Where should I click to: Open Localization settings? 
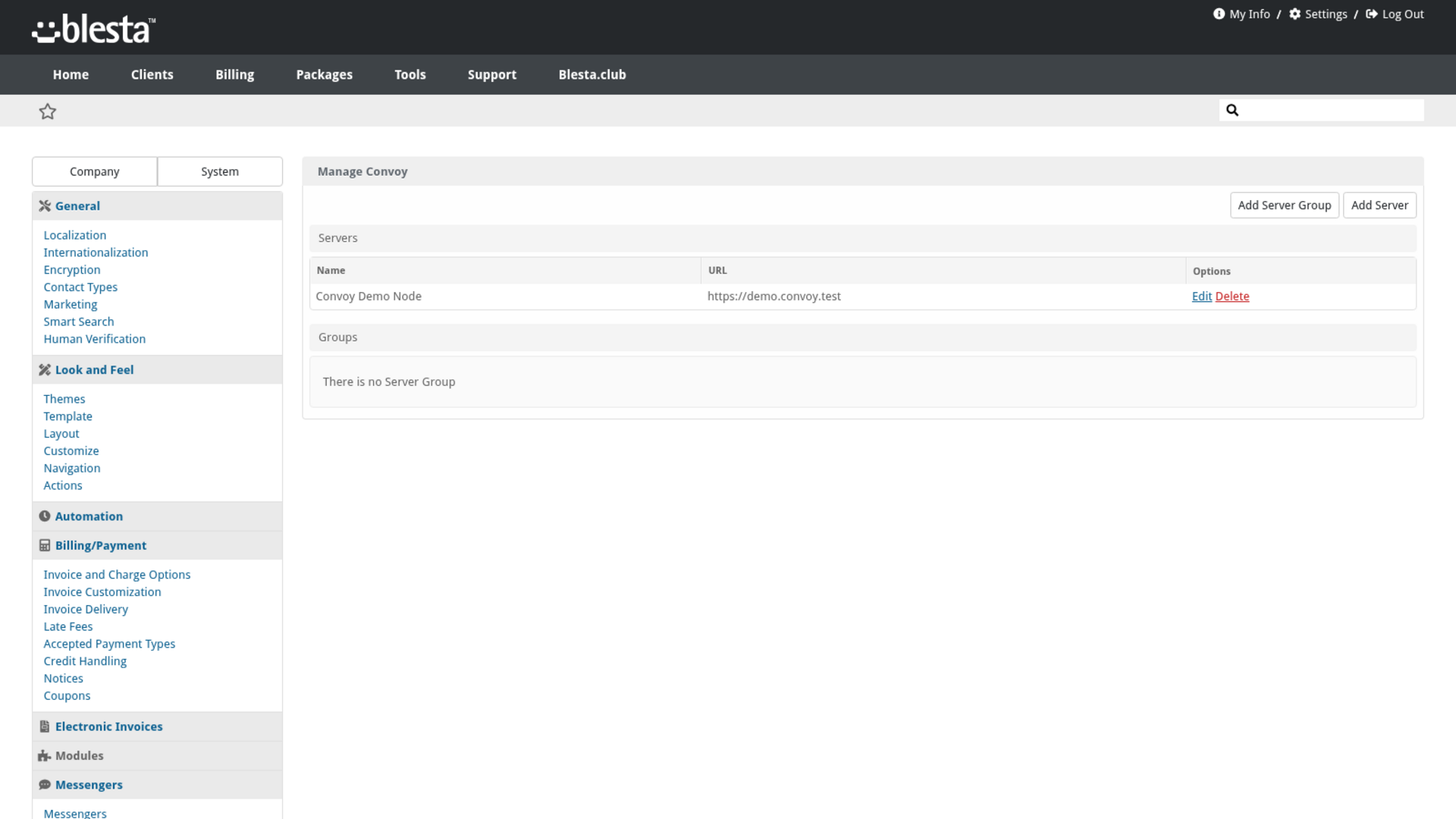(x=75, y=235)
